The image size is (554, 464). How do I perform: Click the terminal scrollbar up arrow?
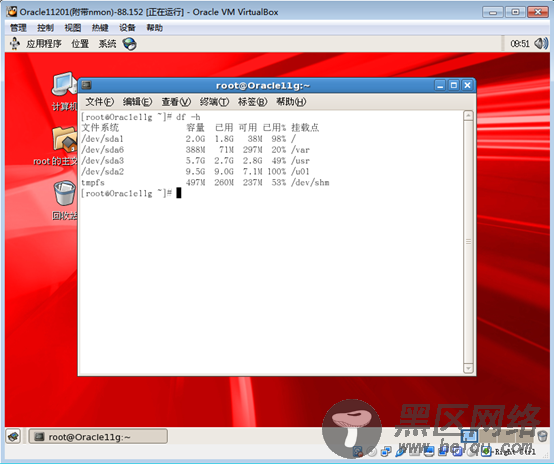pyautogui.click(x=468, y=116)
